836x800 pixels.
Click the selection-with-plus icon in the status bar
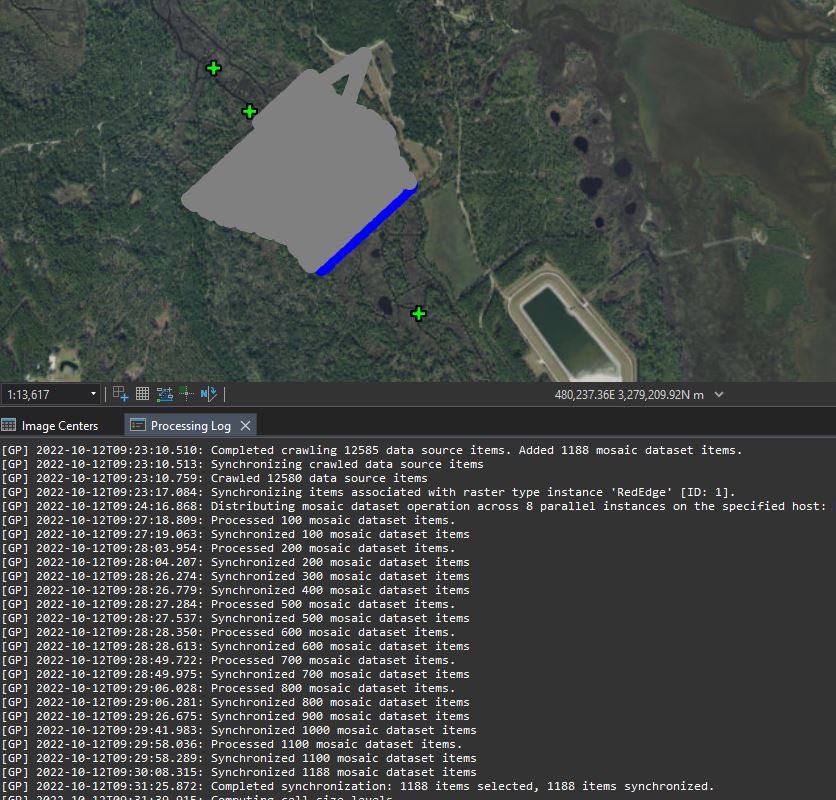pyautogui.click(x=163, y=393)
